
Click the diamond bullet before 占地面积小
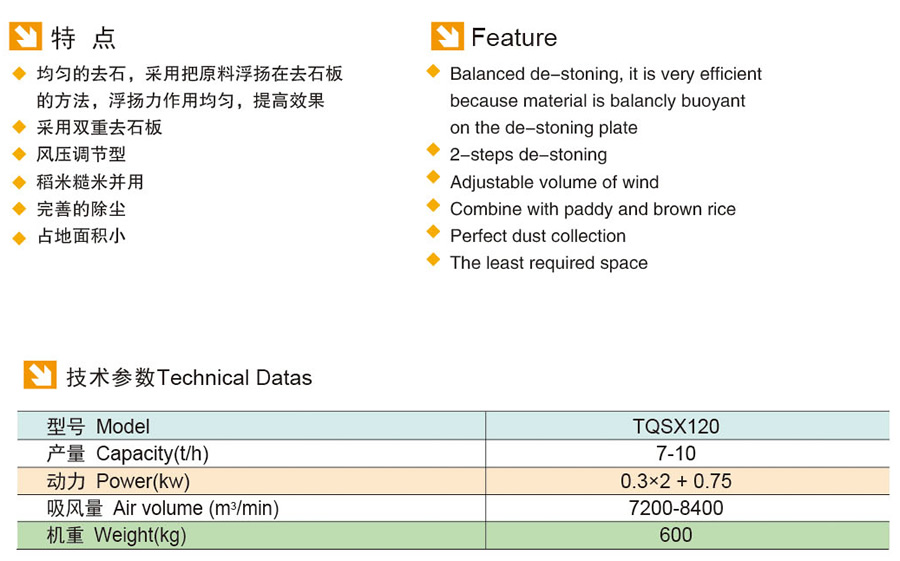pyautogui.click(x=18, y=237)
